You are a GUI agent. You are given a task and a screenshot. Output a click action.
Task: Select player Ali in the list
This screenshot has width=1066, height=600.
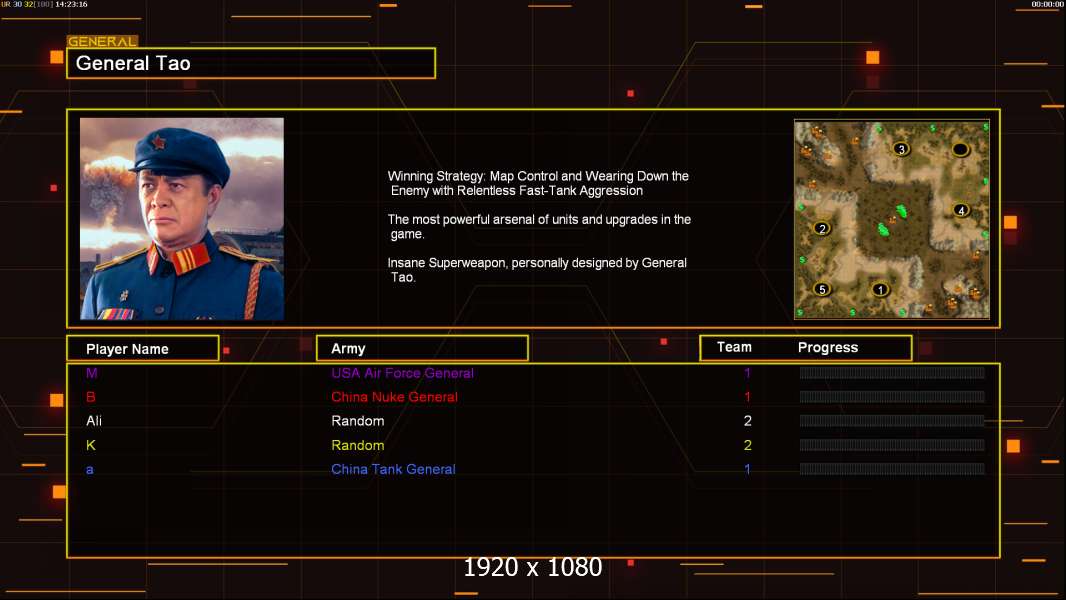click(94, 421)
